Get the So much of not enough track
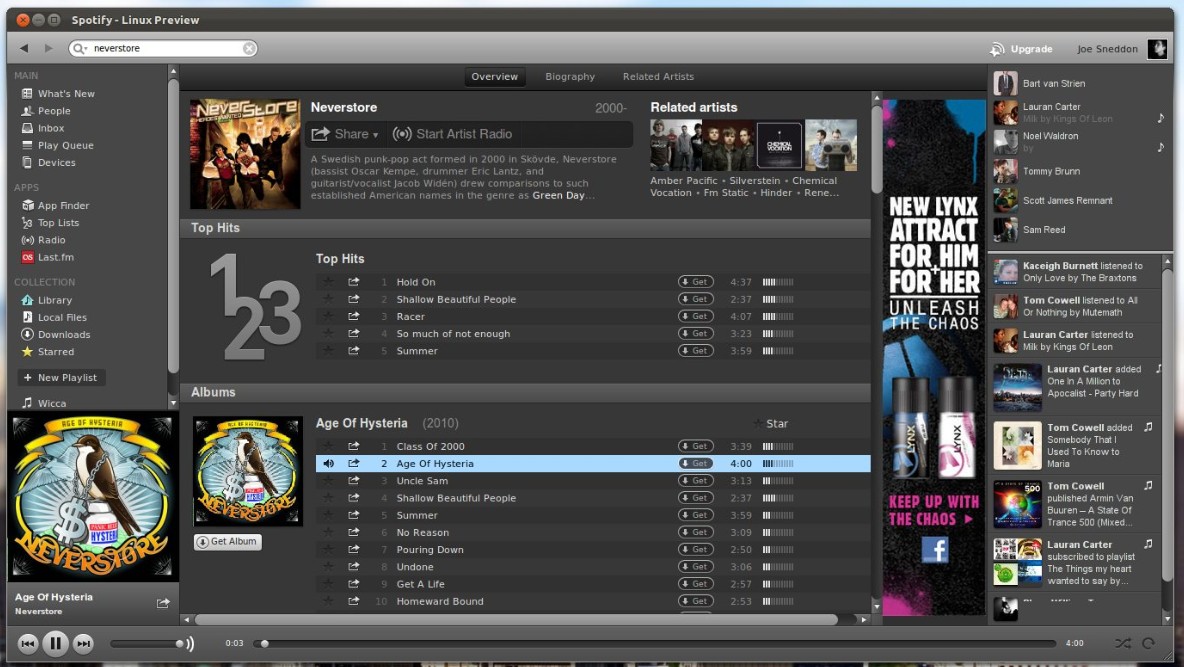Image resolution: width=1184 pixels, height=667 pixels. 695,333
